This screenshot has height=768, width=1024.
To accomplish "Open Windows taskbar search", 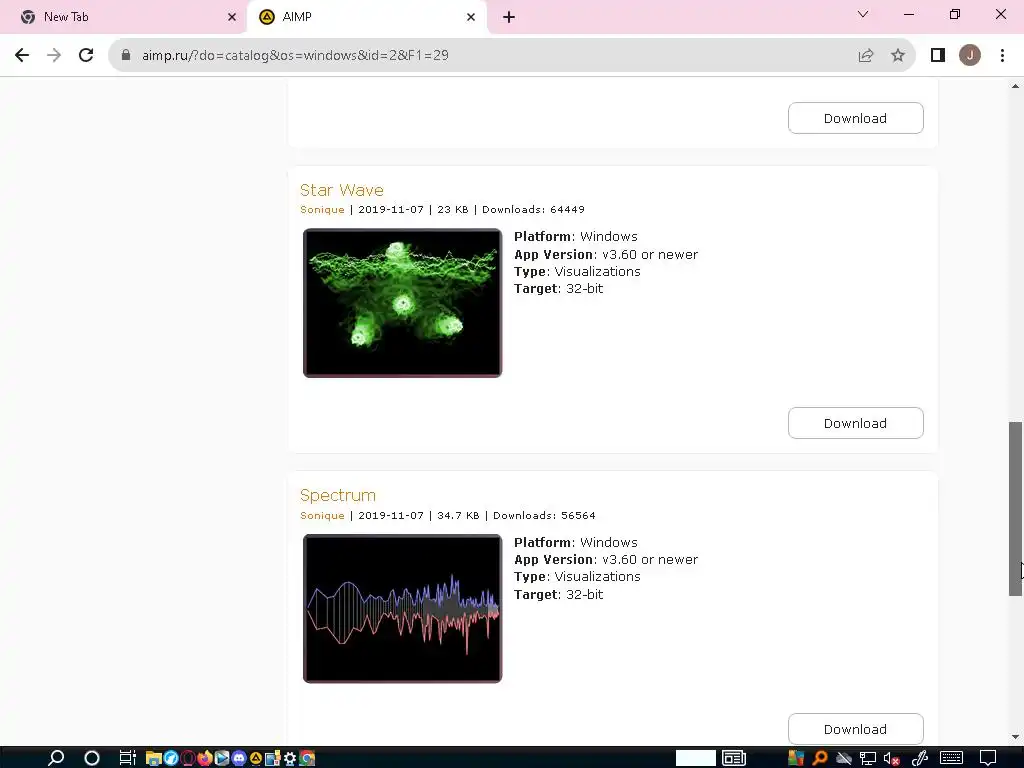I will pos(56,758).
